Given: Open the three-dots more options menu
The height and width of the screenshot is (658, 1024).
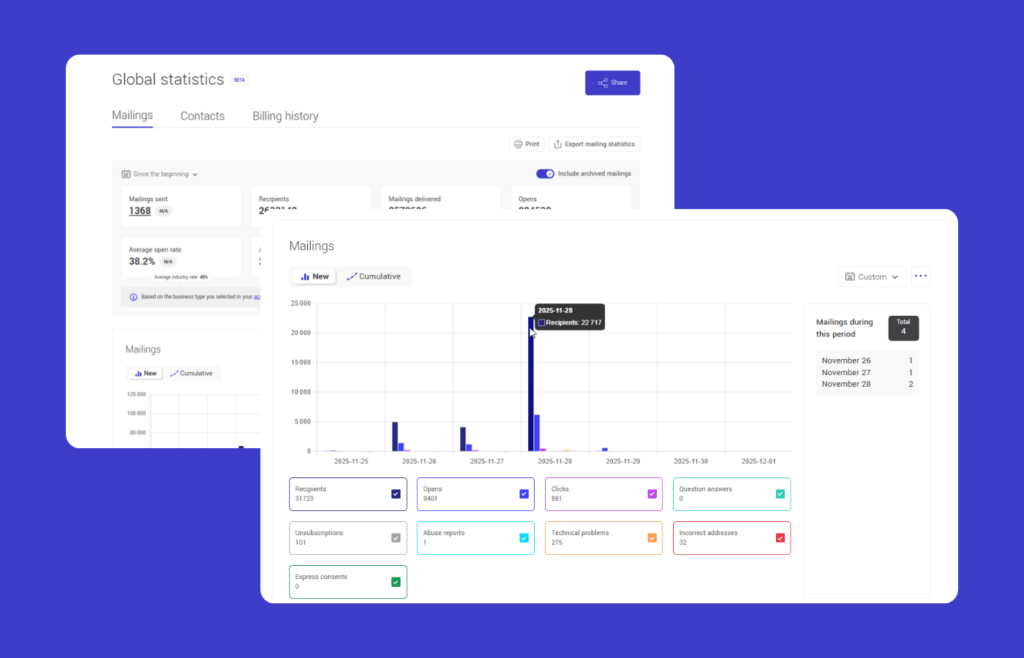Looking at the screenshot, I should (921, 276).
